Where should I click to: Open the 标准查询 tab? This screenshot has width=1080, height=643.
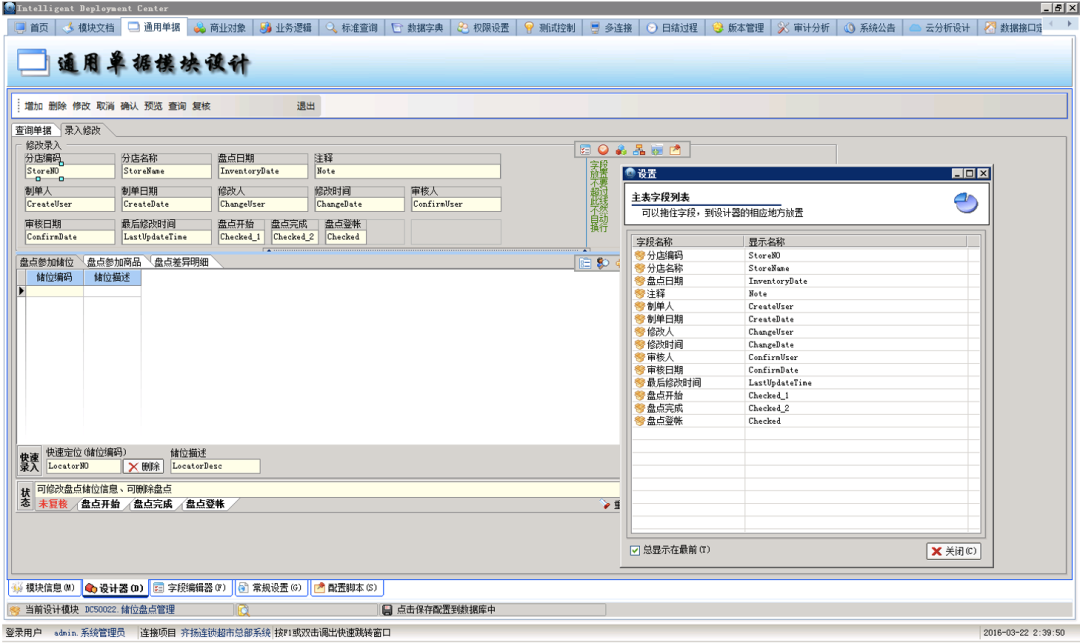tap(352, 28)
